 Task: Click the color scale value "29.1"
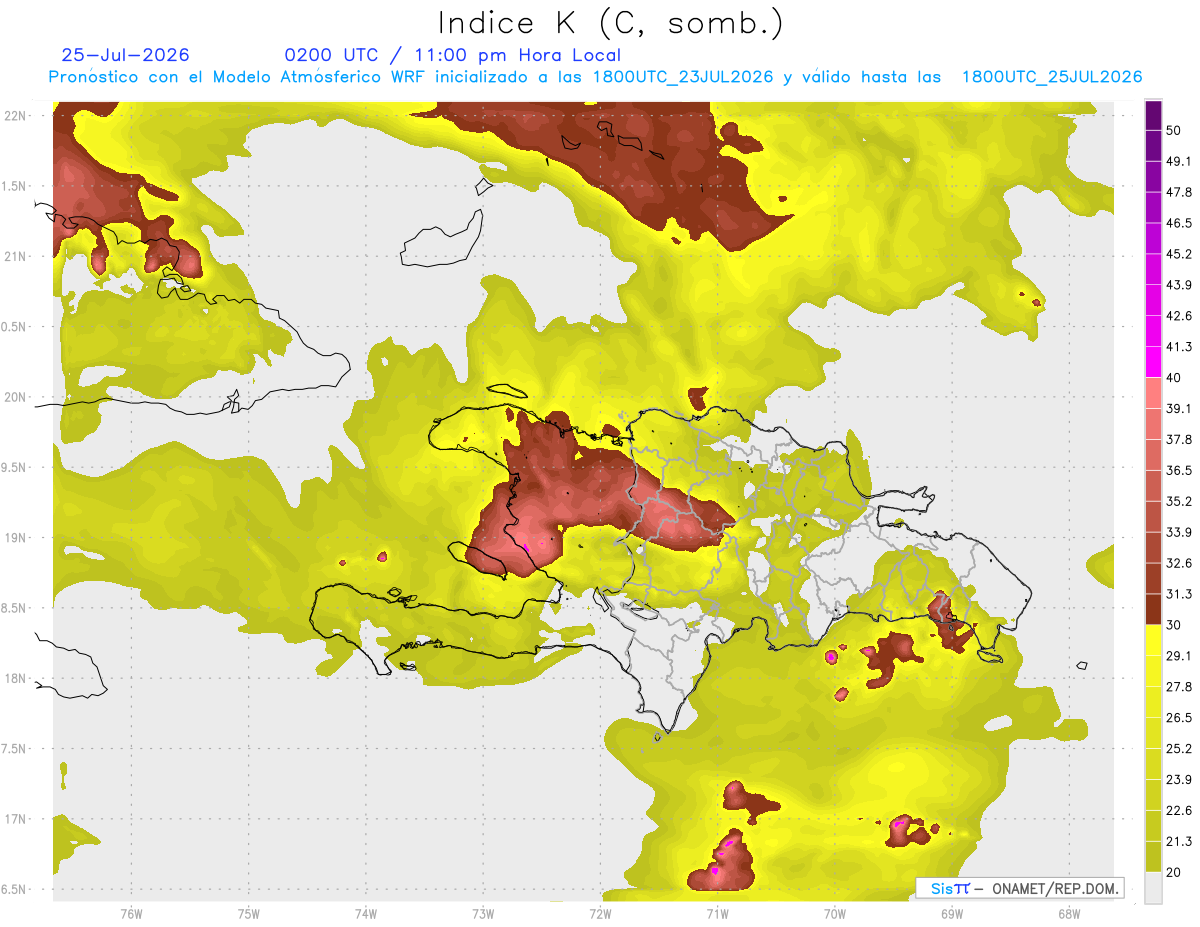click(x=1179, y=656)
